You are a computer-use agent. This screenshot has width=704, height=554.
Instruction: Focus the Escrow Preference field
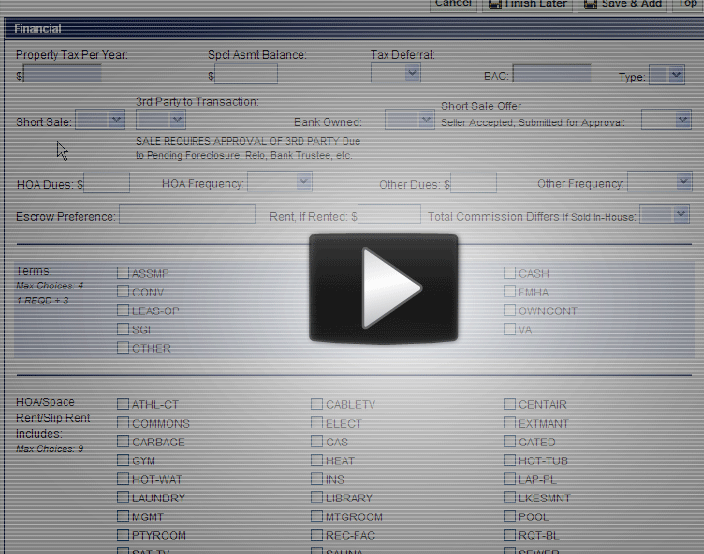coord(187,215)
